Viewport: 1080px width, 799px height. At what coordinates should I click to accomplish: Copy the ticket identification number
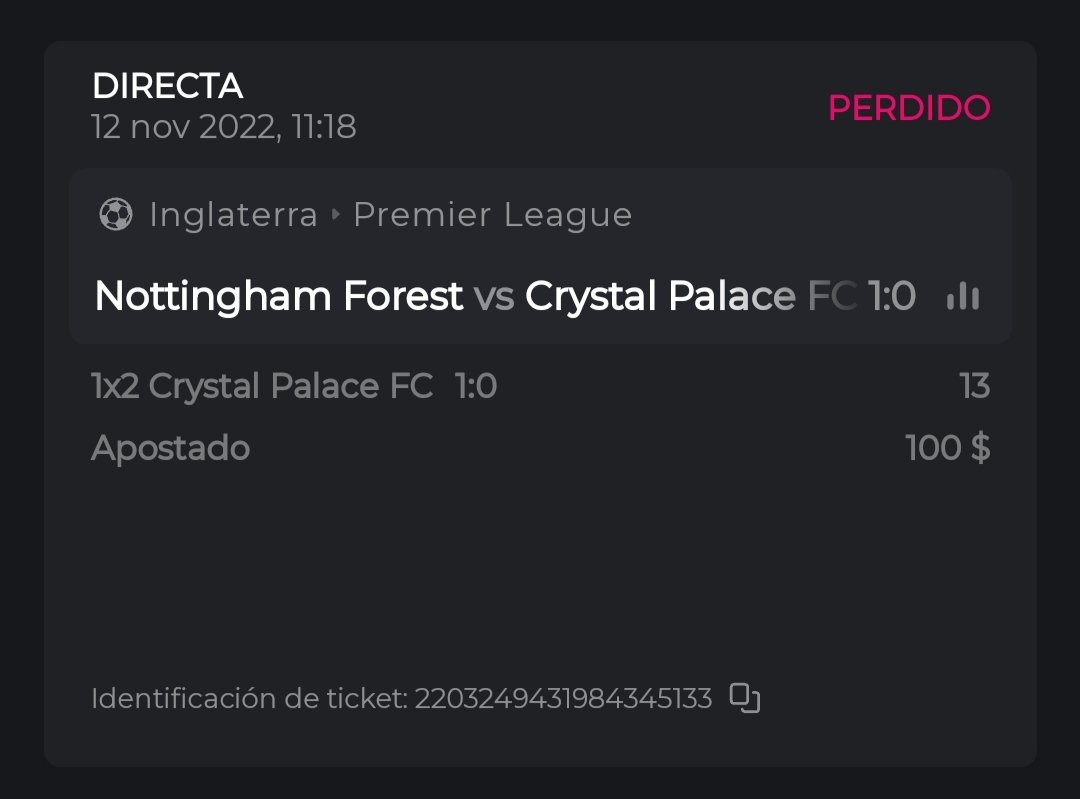pyautogui.click(x=744, y=697)
